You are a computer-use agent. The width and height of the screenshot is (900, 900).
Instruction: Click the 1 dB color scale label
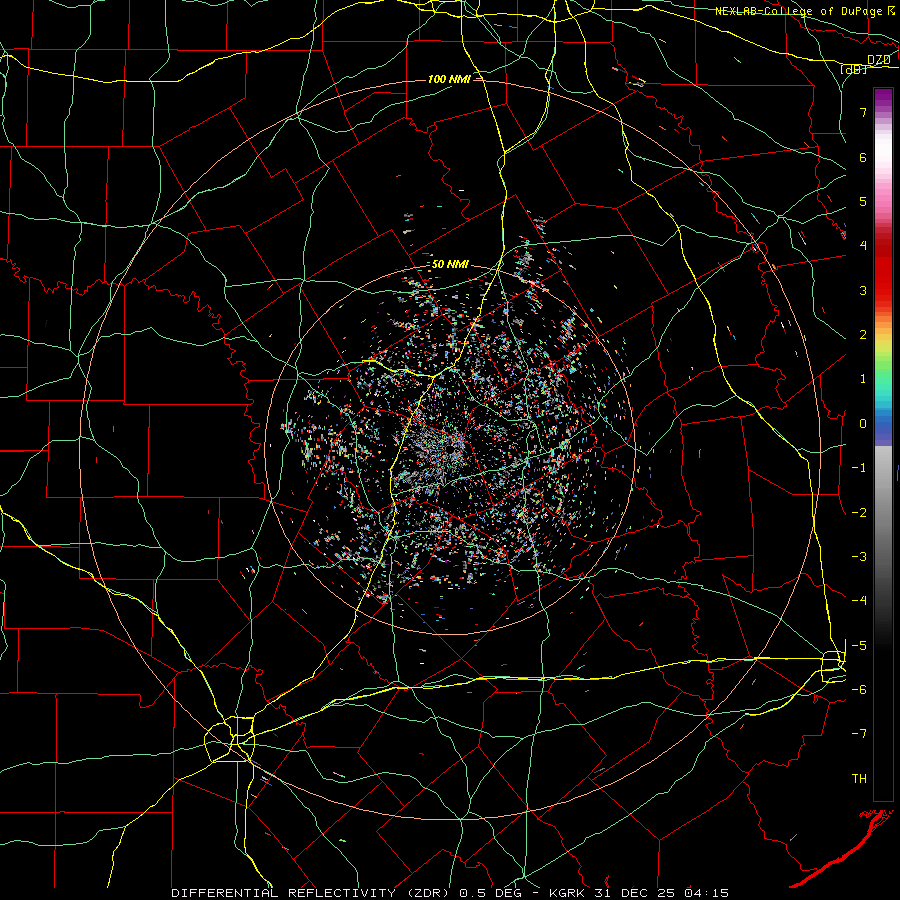pyautogui.click(x=863, y=379)
